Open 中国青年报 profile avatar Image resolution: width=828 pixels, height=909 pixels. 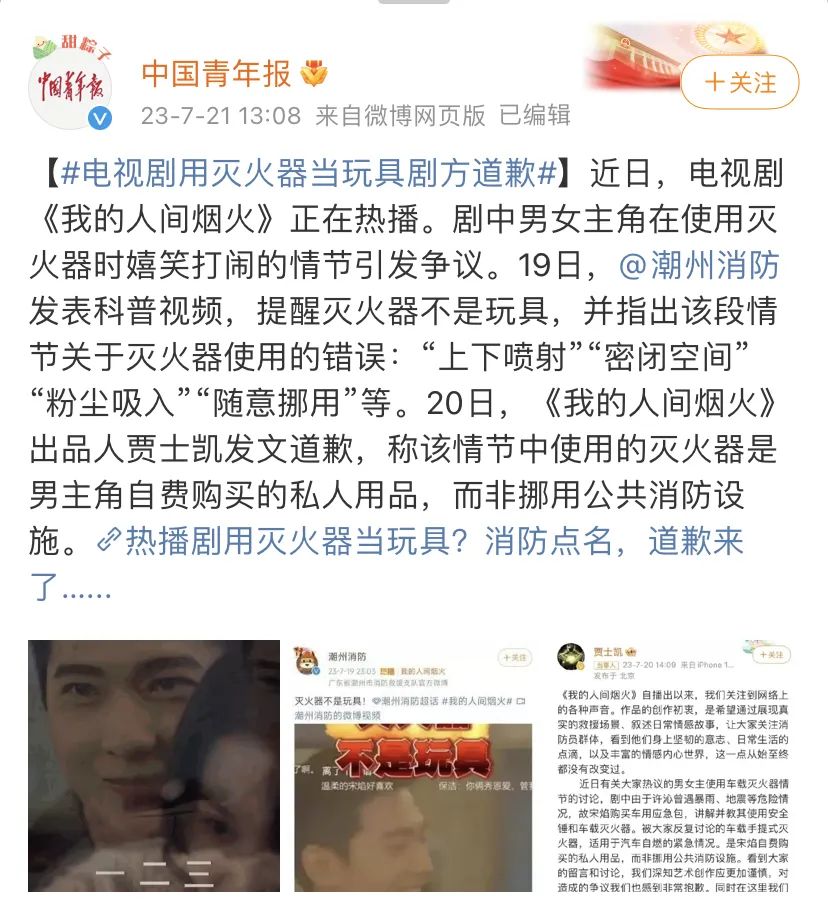coord(70,82)
